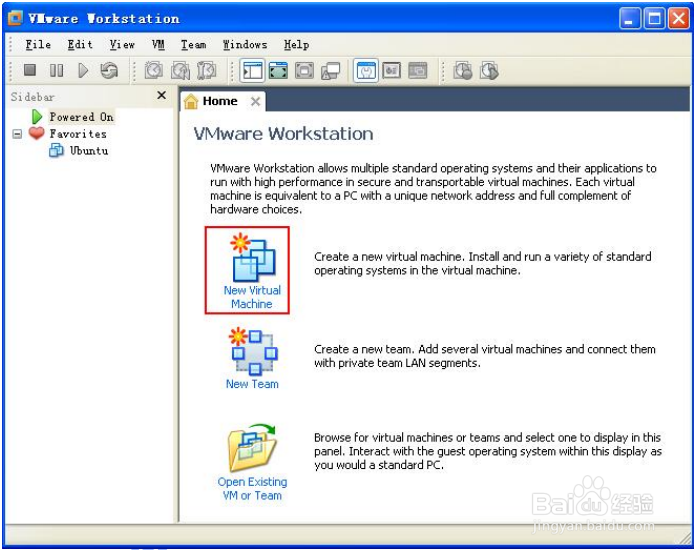Select Powered On in the sidebar
The width and height of the screenshot is (694, 550).
point(81,117)
